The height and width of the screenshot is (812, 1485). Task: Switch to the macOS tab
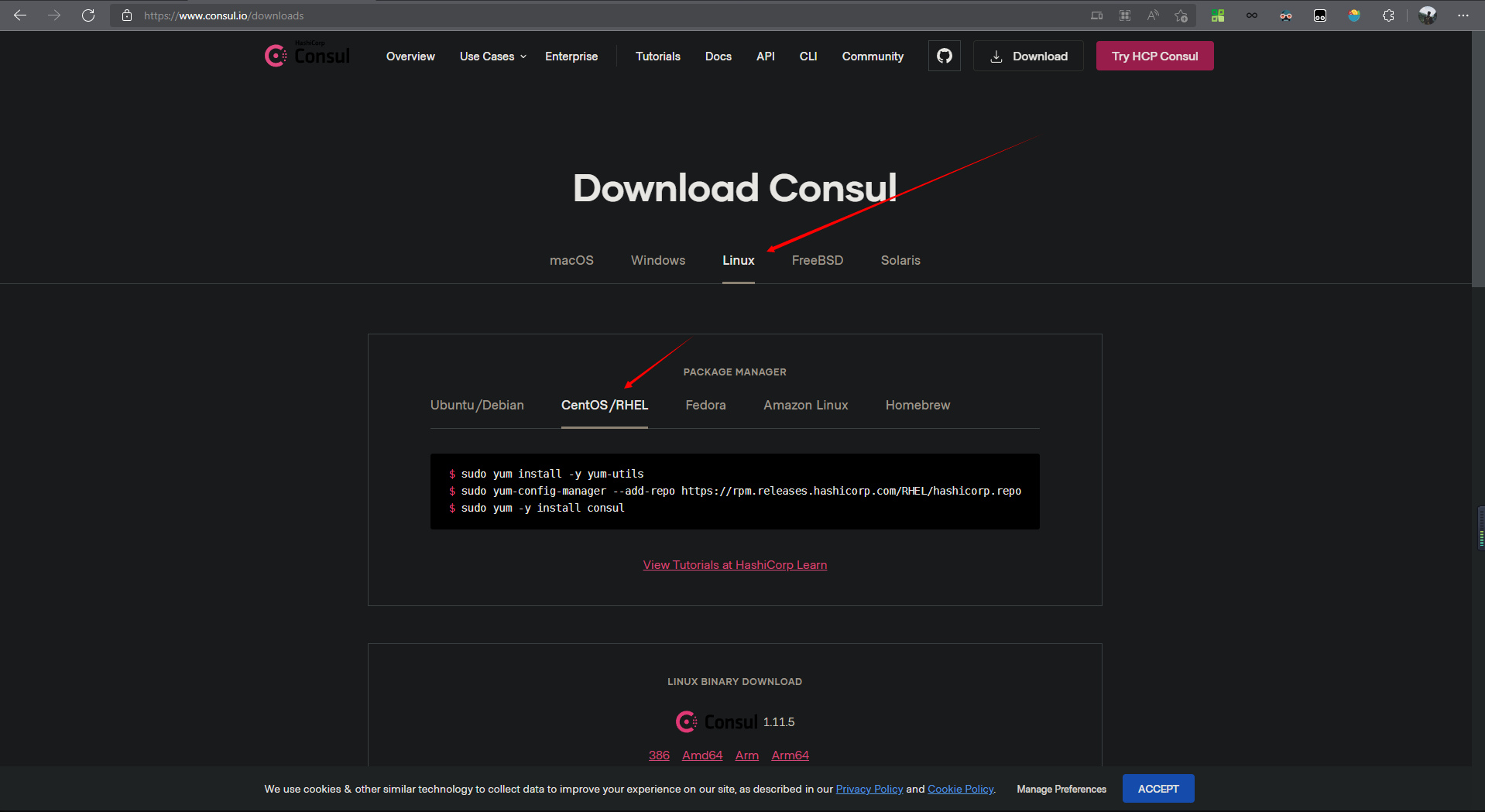click(571, 260)
